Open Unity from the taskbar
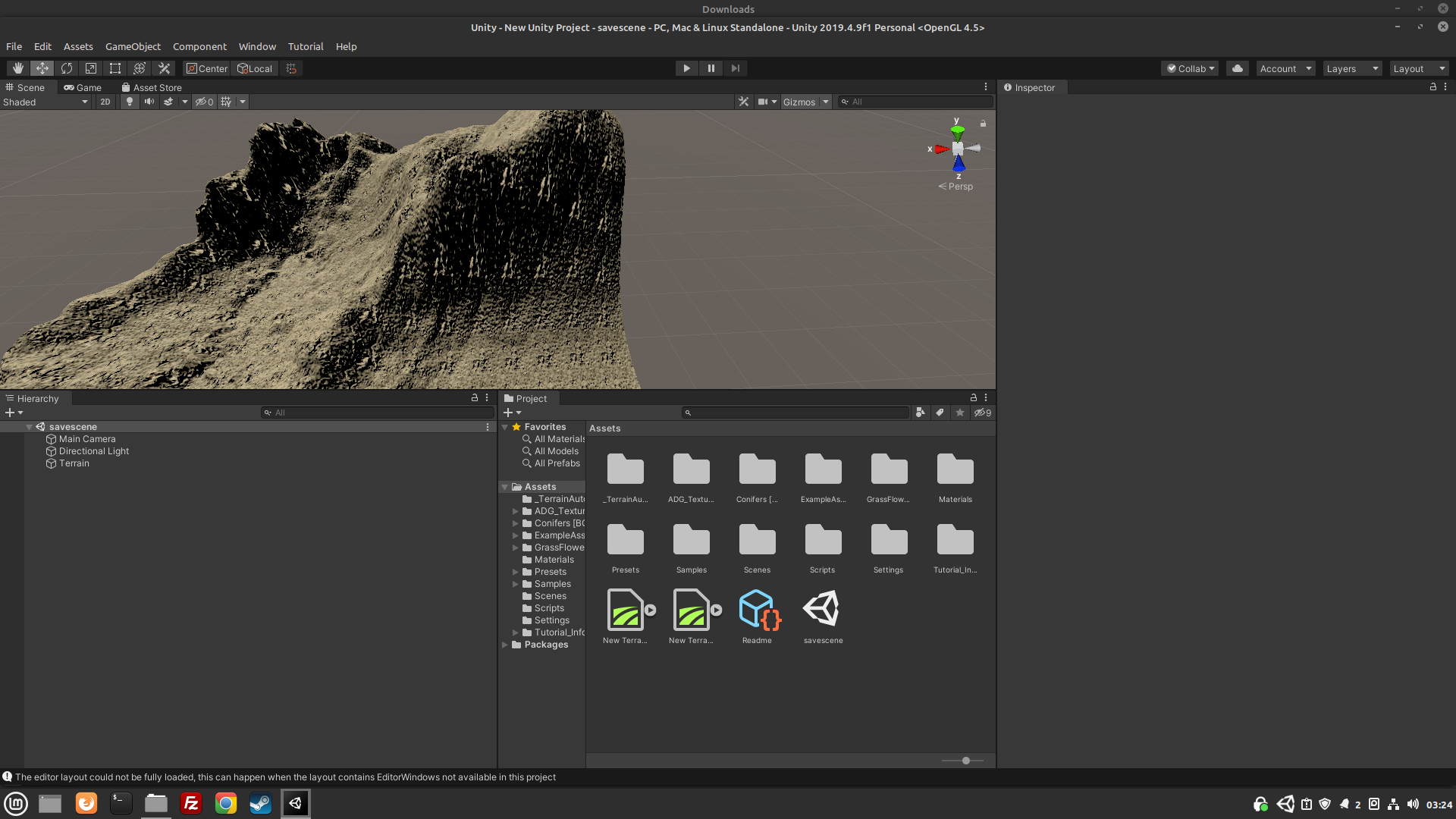The image size is (1456, 819). click(x=296, y=803)
